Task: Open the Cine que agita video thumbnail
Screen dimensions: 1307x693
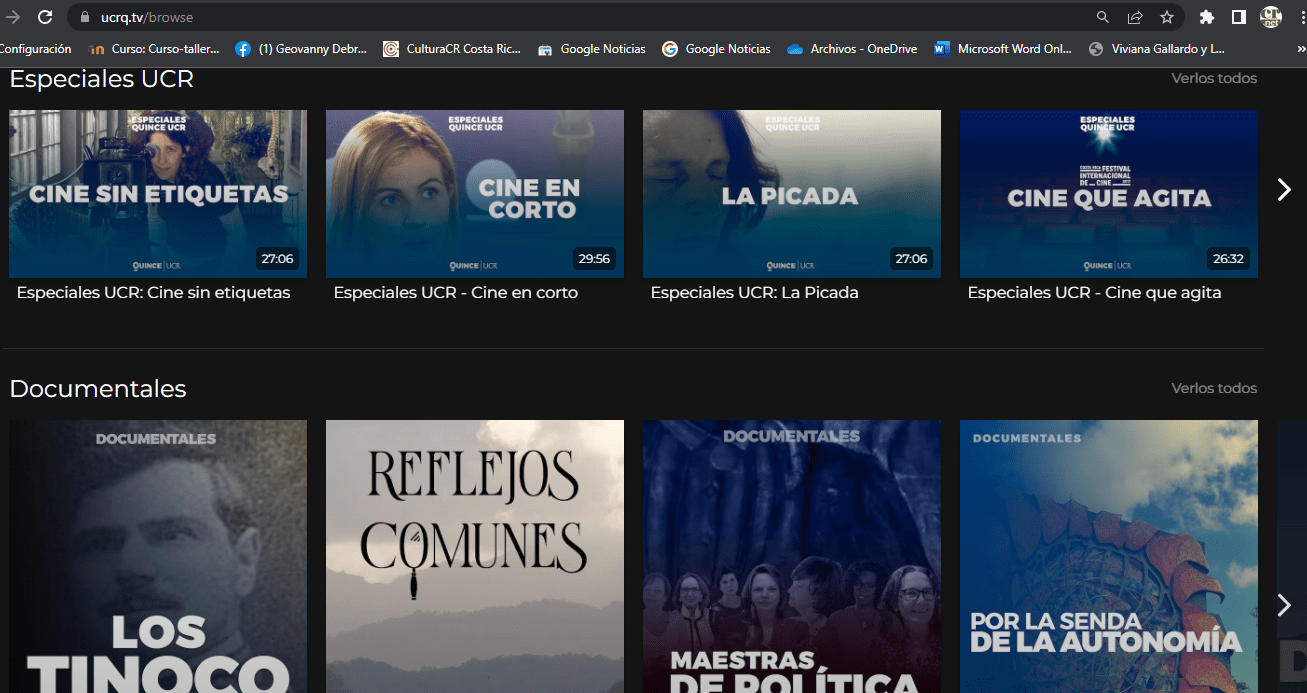Action: point(1109,194)
